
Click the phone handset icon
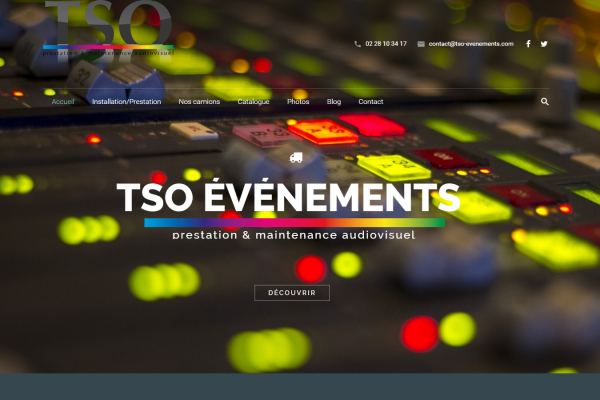(x=358, y=44)
